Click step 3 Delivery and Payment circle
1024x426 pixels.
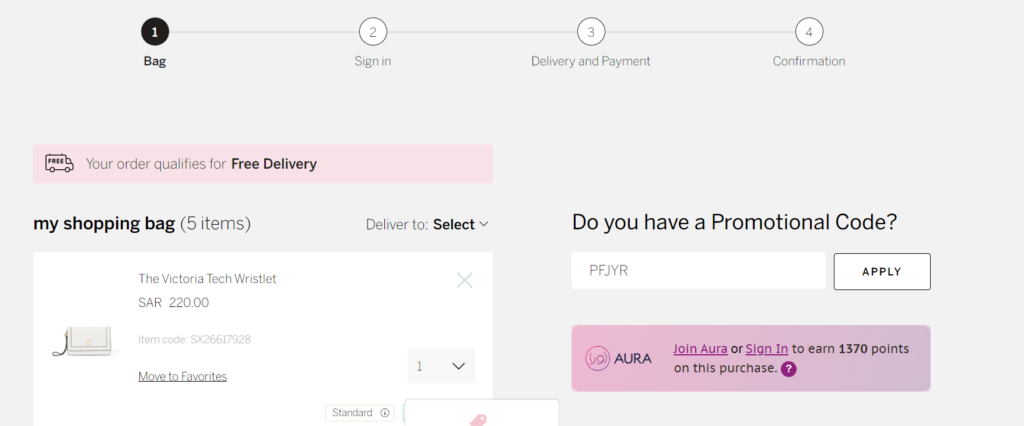[x=591, y=32]
